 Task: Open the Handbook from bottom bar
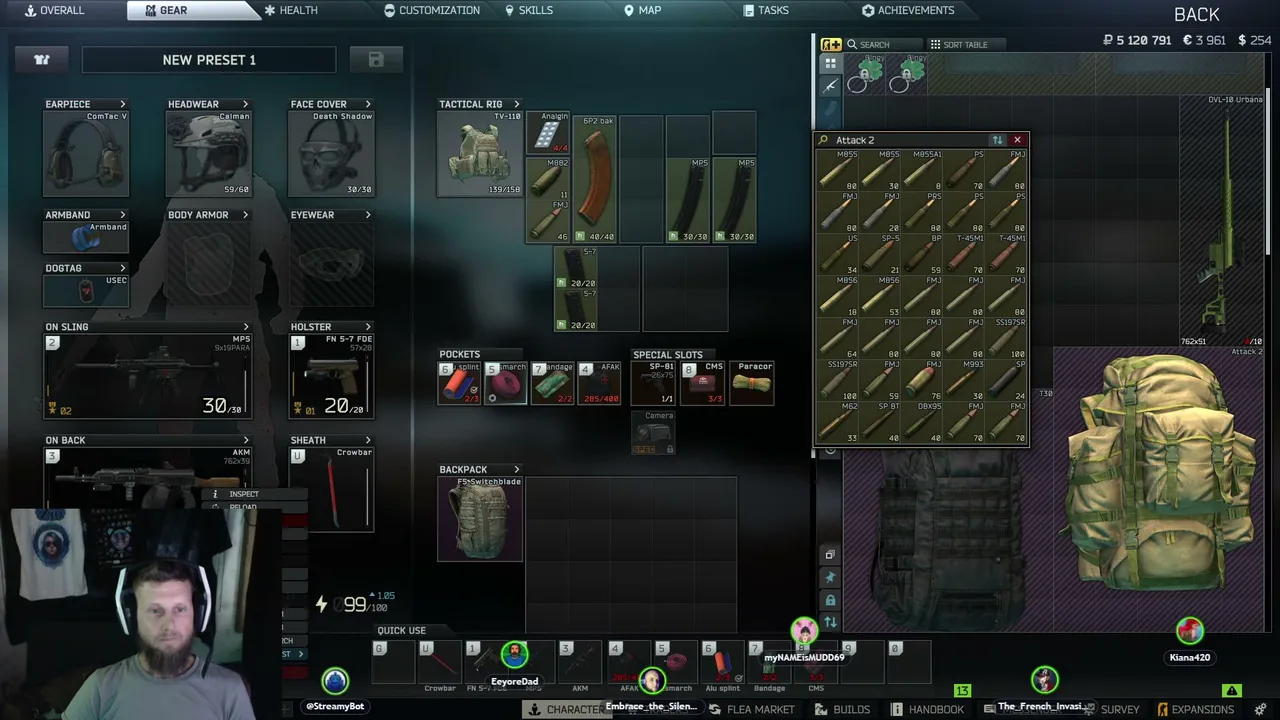click(x=928, y=710)
